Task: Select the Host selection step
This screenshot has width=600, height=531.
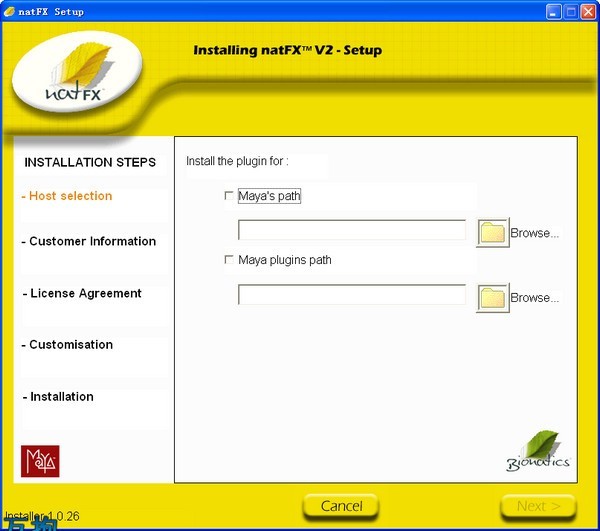Action: pos(67,196)
